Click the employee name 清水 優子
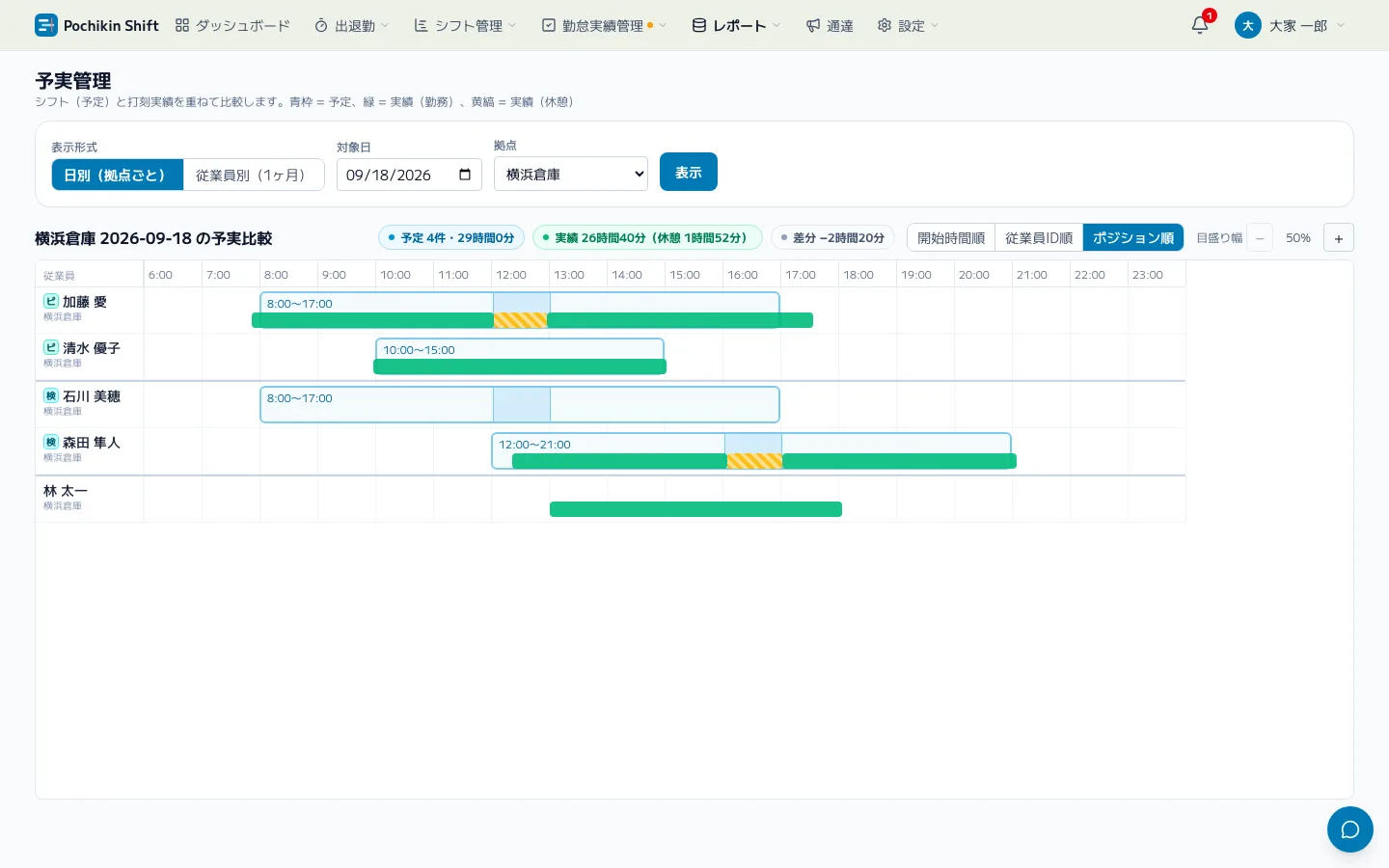 click(92, 348)
